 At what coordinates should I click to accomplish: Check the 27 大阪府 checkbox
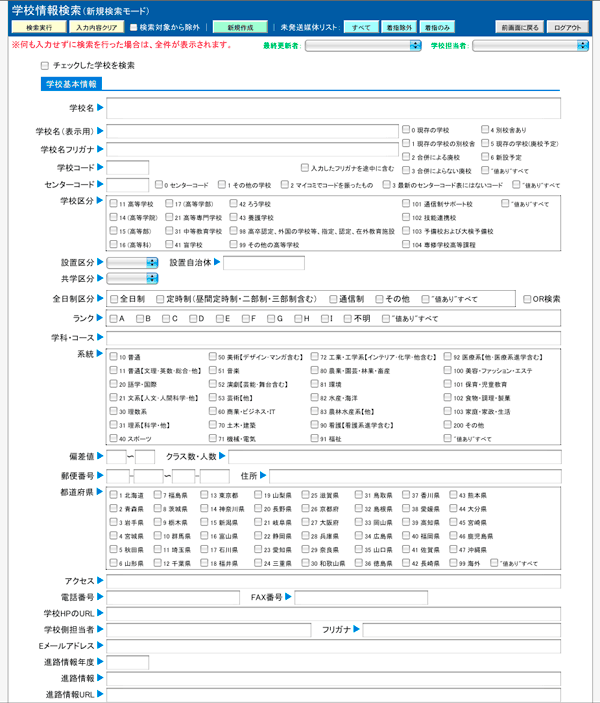305,522
